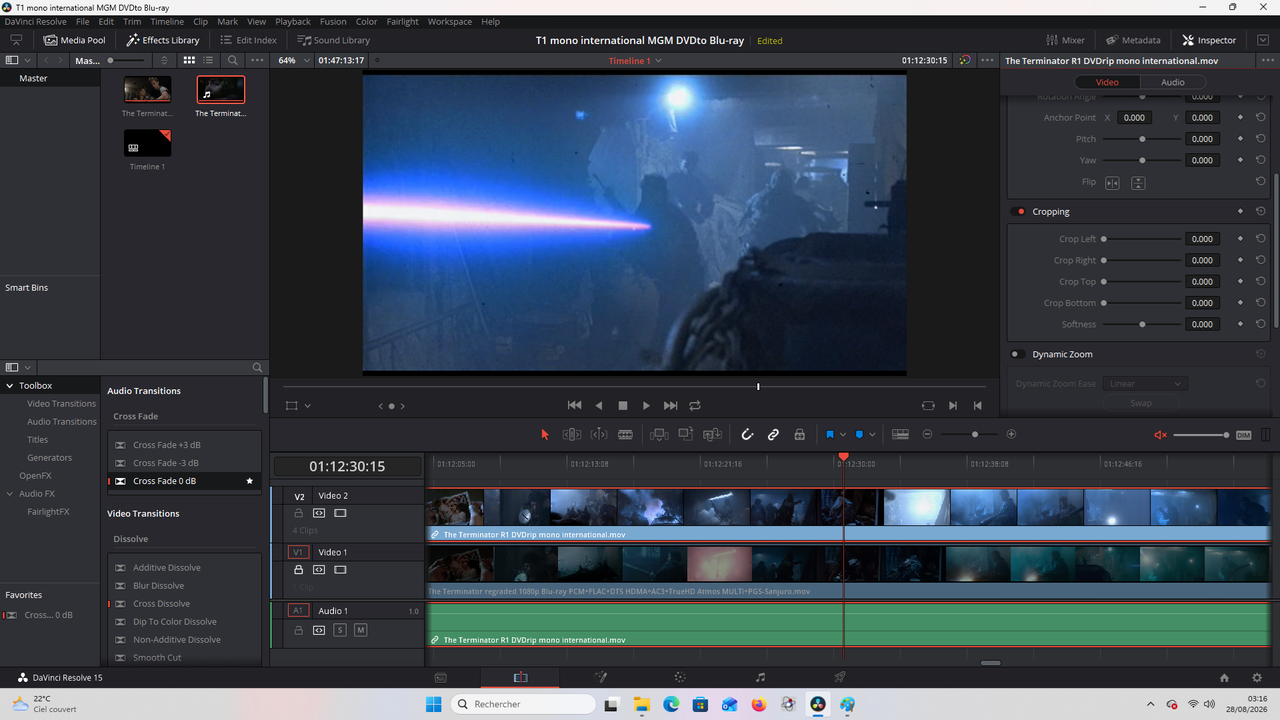Adjust the Crop Left slider
Viewport: 1280px width, 720px height.
pyautogui.click(x=1141, y=239)
